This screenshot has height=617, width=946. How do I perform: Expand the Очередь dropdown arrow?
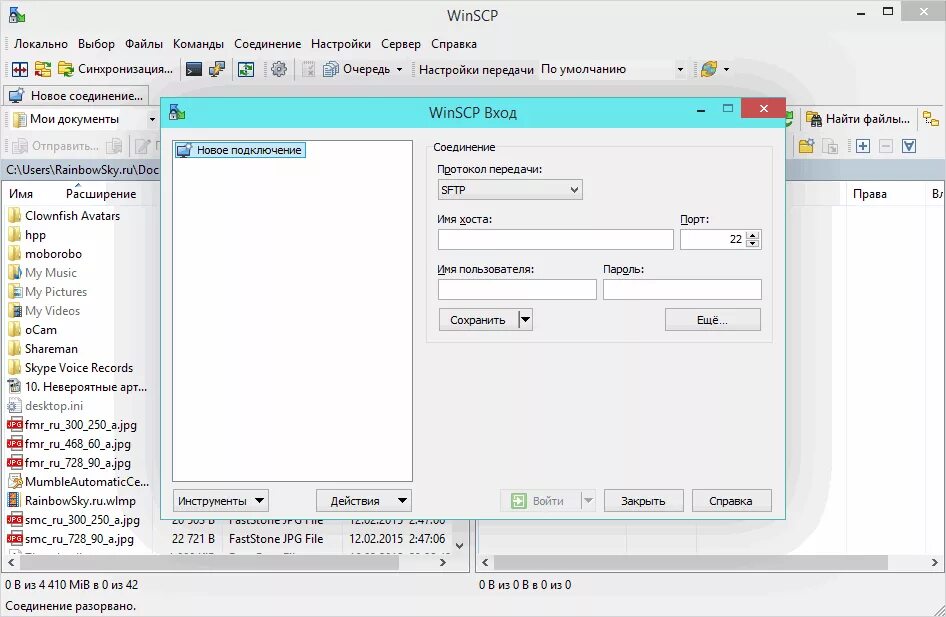tap(399, 69)
